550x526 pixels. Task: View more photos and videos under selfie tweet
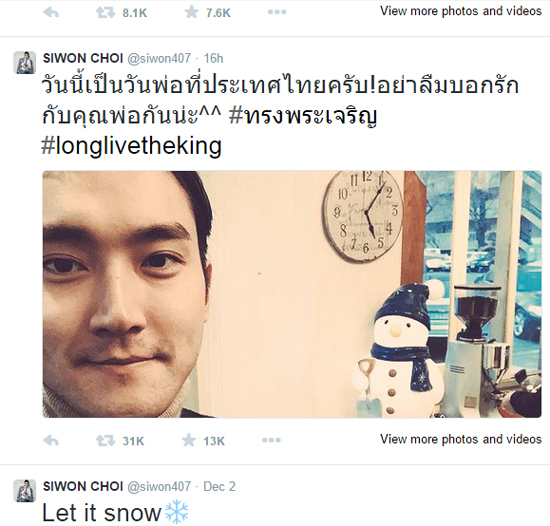click(461, 439)
